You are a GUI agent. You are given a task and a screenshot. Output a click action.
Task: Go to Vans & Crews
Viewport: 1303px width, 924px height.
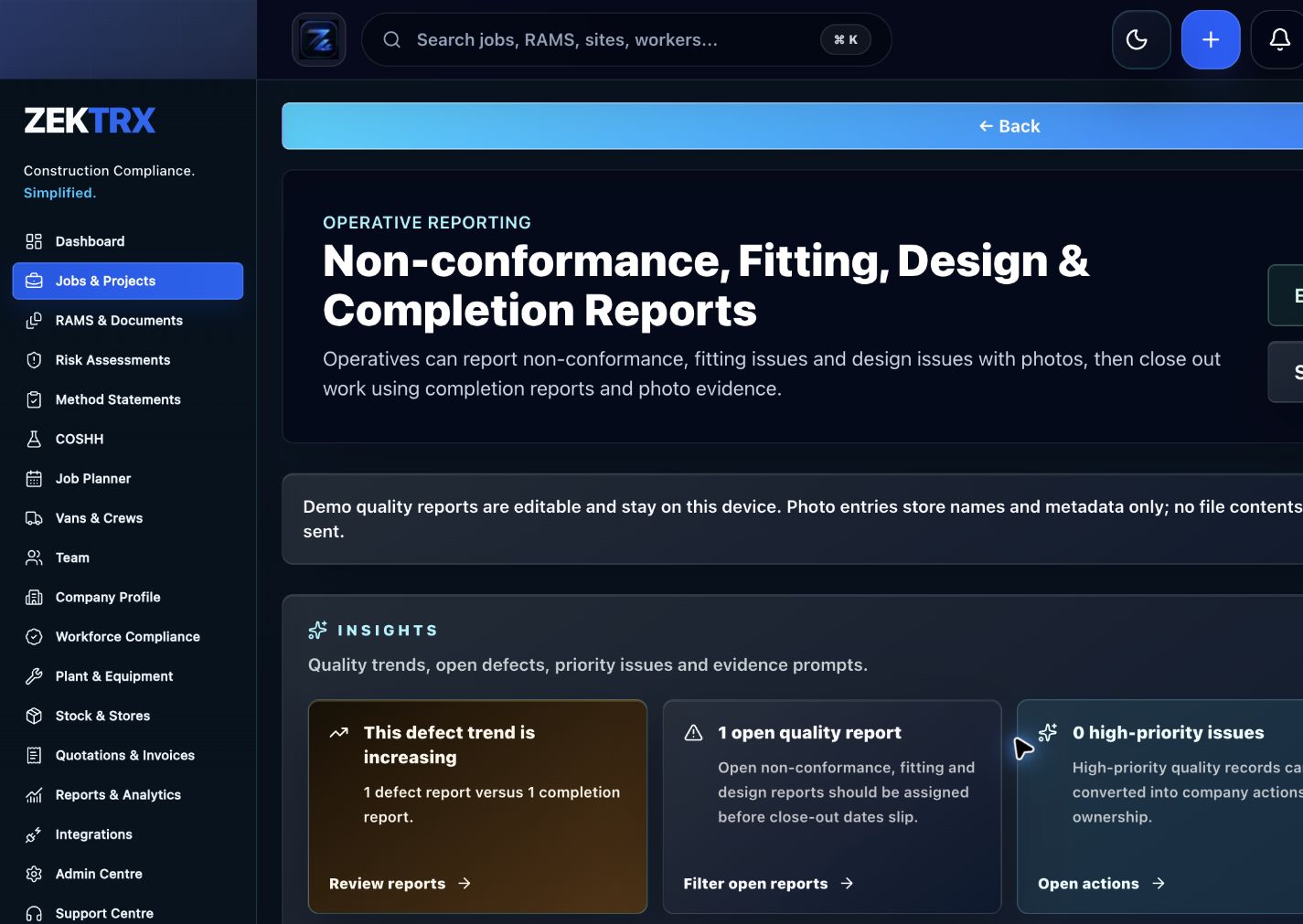pyautogui.click(x=128, y=518)
